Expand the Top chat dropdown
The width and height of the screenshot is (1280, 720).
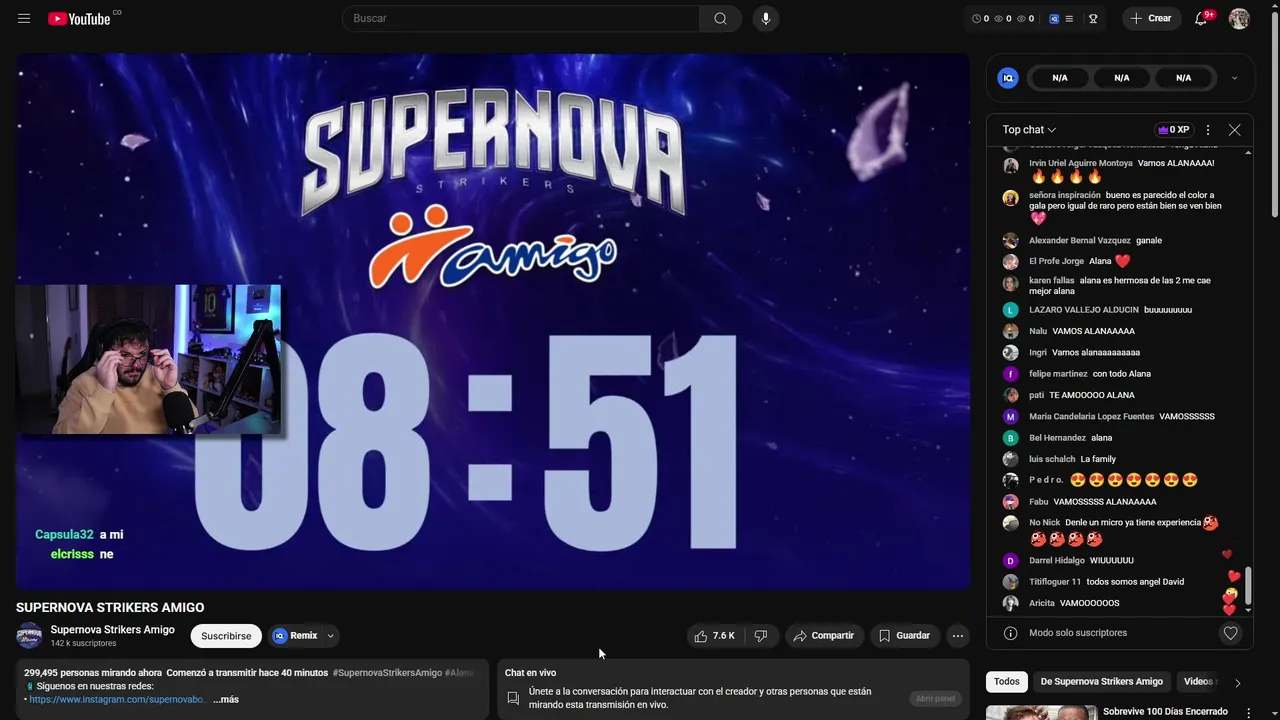(1029, 130)
